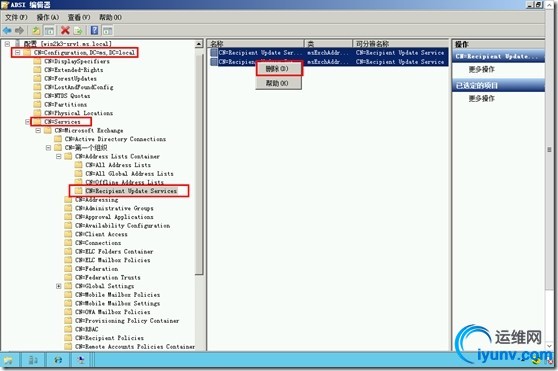Collapse CN=Address Lists Container expander
Image resolution: width=558 pixels, height=371 pixels.
coord(59,157)
